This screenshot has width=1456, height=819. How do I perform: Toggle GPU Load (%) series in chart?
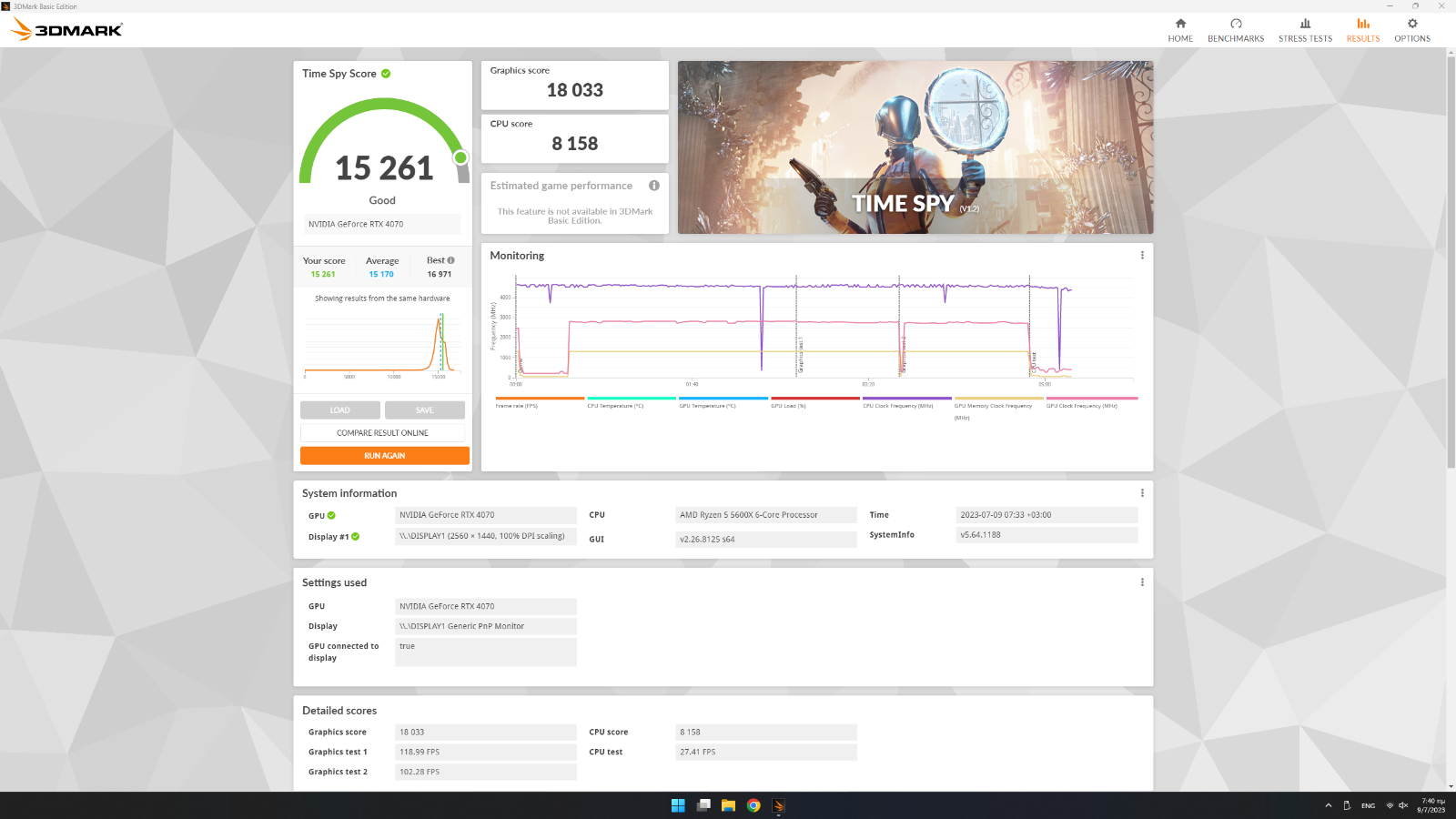click(x=815, y=402)
